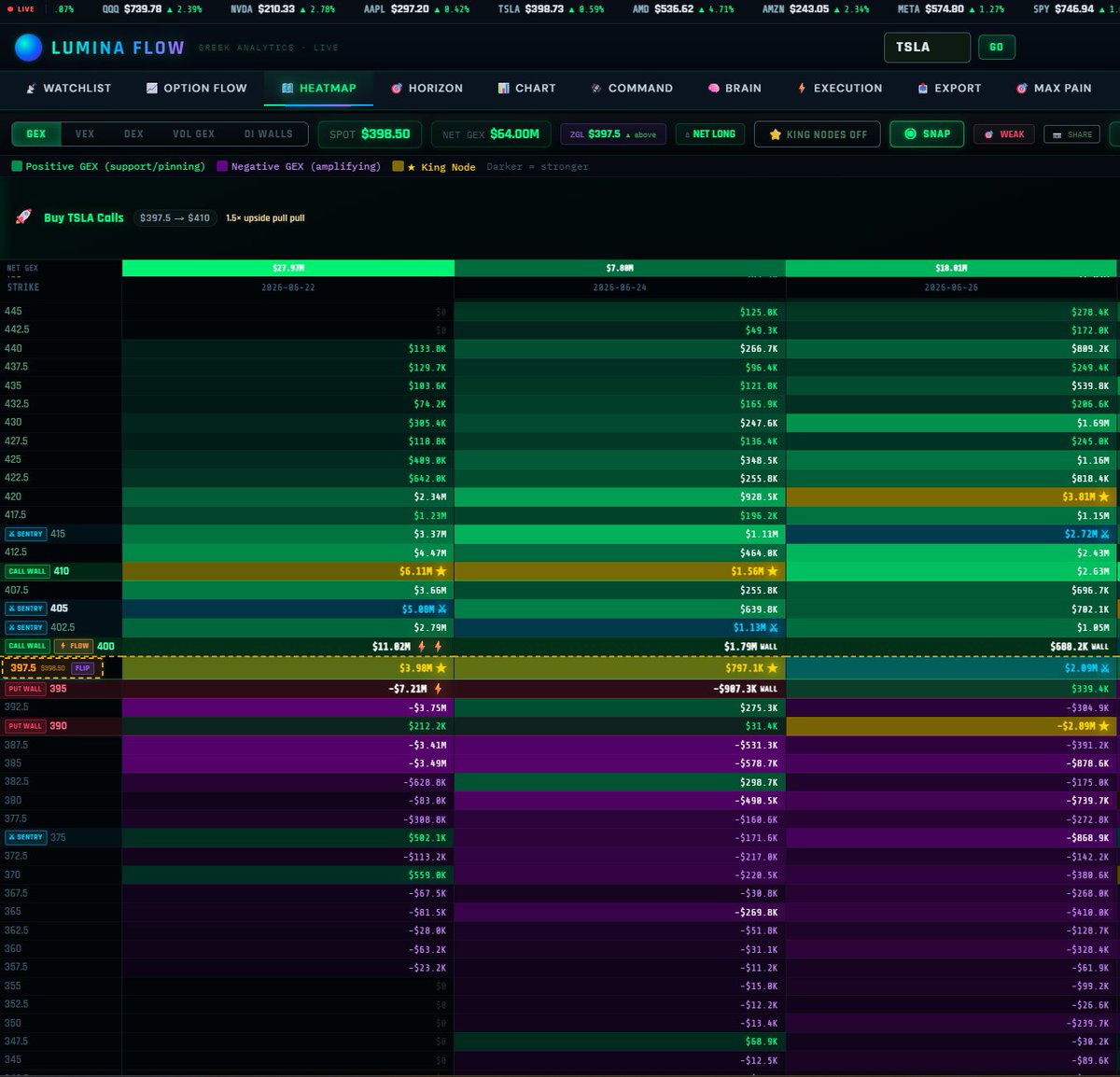
Task: Click the $11.02M cell at strike 400
Action: point(287,646)
